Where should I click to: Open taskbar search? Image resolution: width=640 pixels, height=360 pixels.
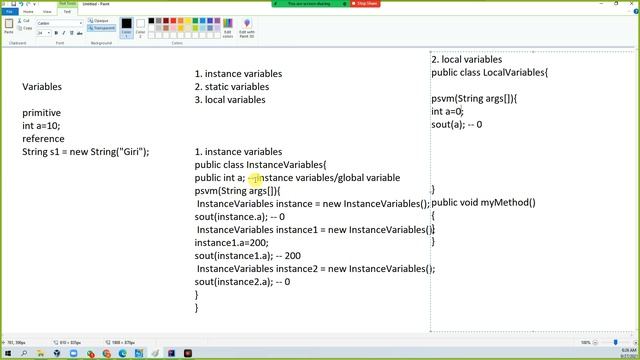click(24, 353)
